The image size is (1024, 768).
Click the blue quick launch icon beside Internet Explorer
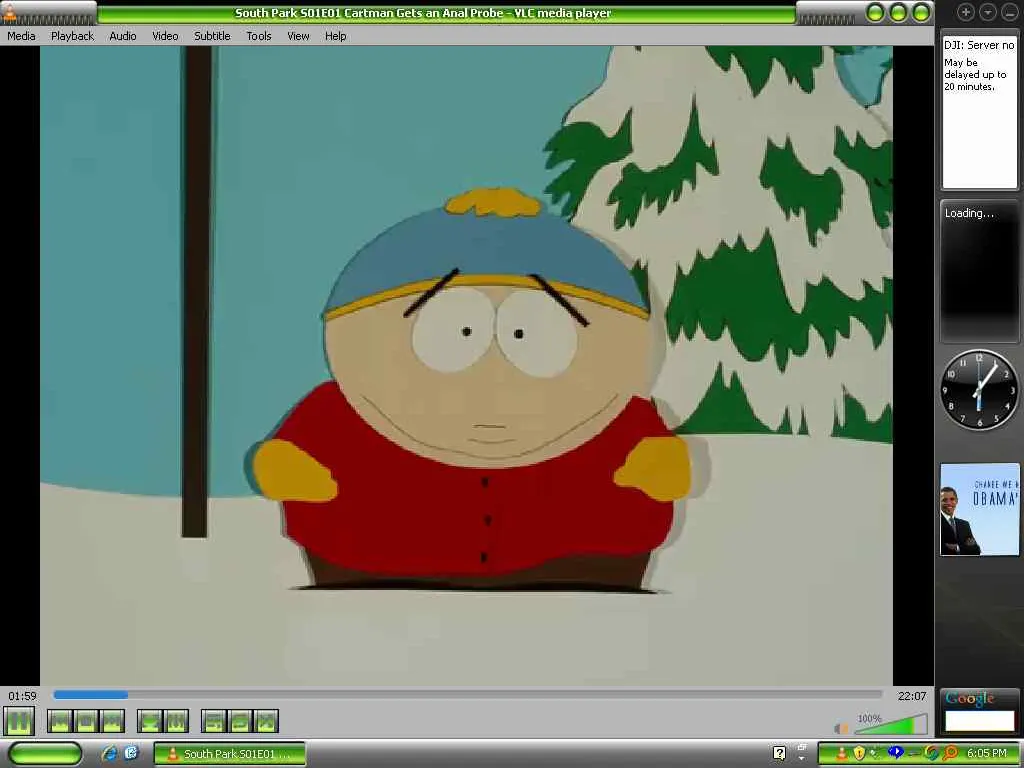pyautogui.click(x=131, y=753)
